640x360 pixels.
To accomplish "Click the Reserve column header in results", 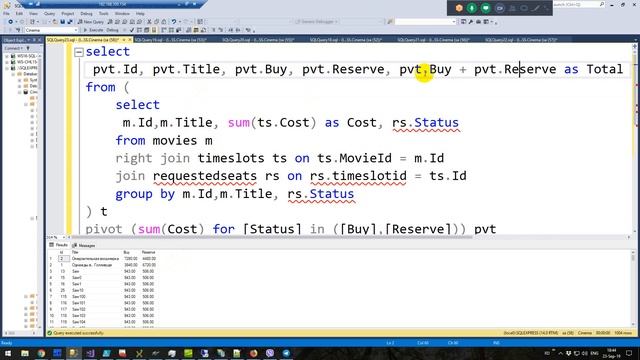I will pyautogui.click(x=149, y=252).
